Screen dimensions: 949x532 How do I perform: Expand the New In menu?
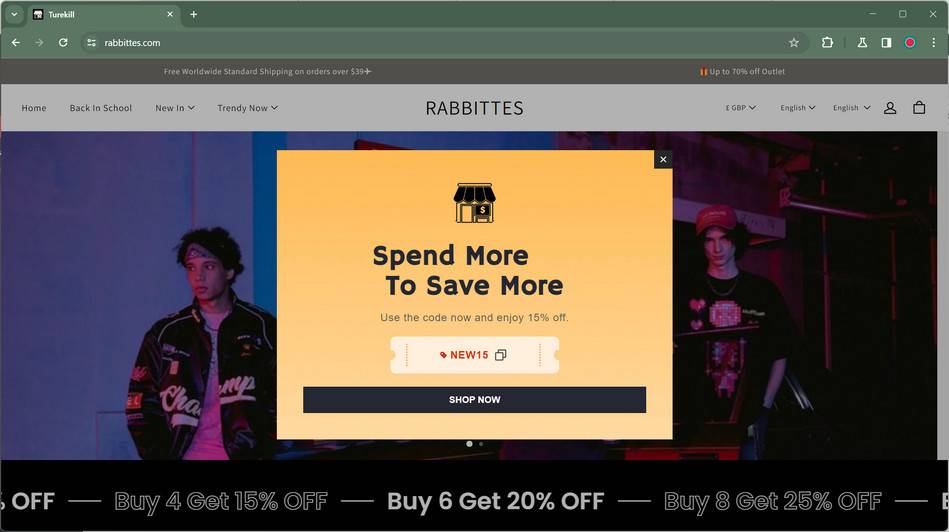[175, 108]
